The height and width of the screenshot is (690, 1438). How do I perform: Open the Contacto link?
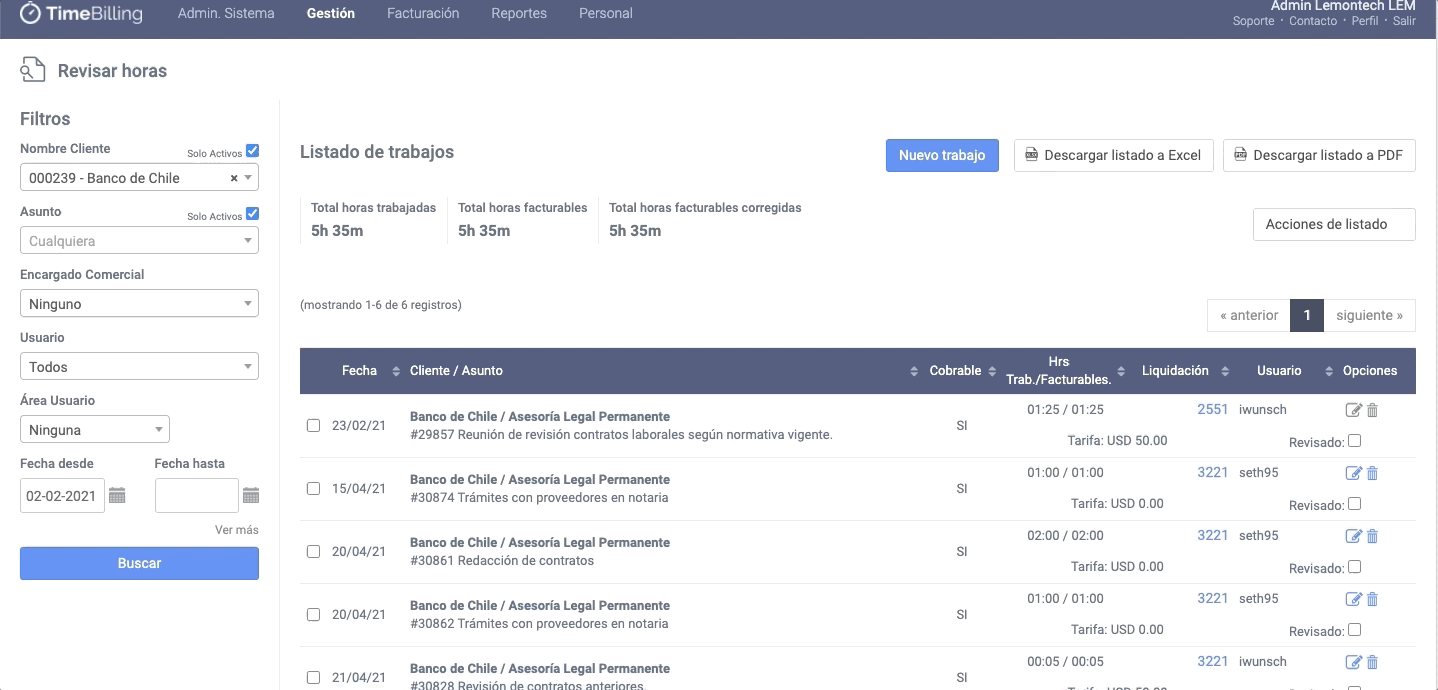(x=1313, y=21)
